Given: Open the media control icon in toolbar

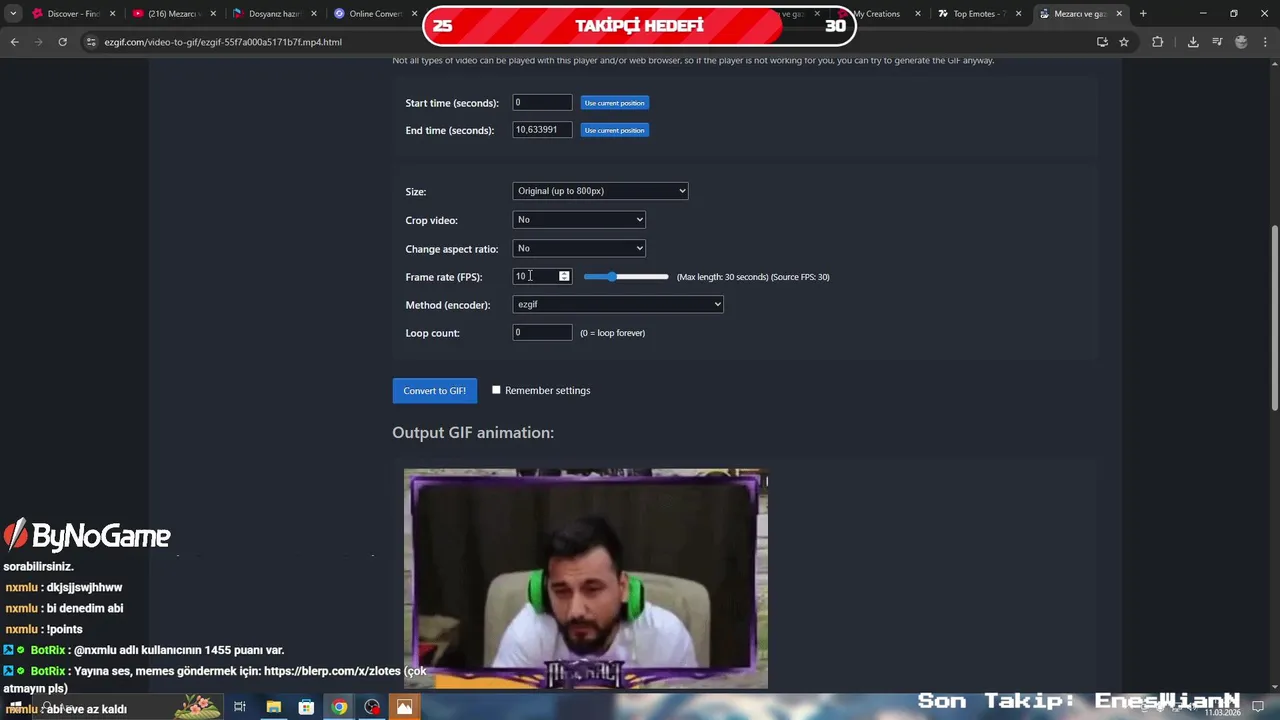Looking at the screenshot, I should tap(1217, 42).
